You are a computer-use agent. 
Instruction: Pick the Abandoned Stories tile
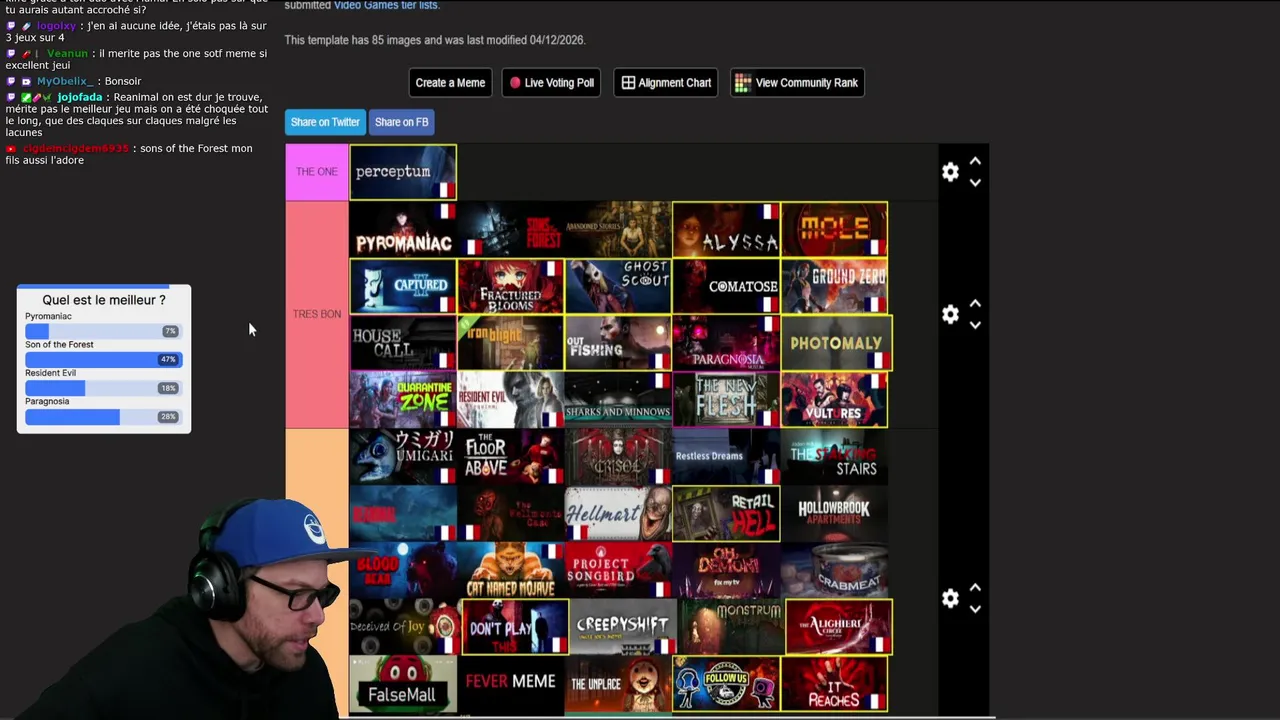(619, 229)
